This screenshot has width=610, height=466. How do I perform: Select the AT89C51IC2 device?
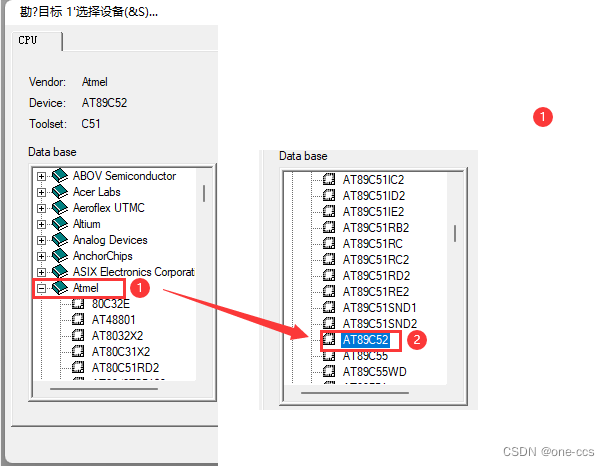click(x=373, y=180)
